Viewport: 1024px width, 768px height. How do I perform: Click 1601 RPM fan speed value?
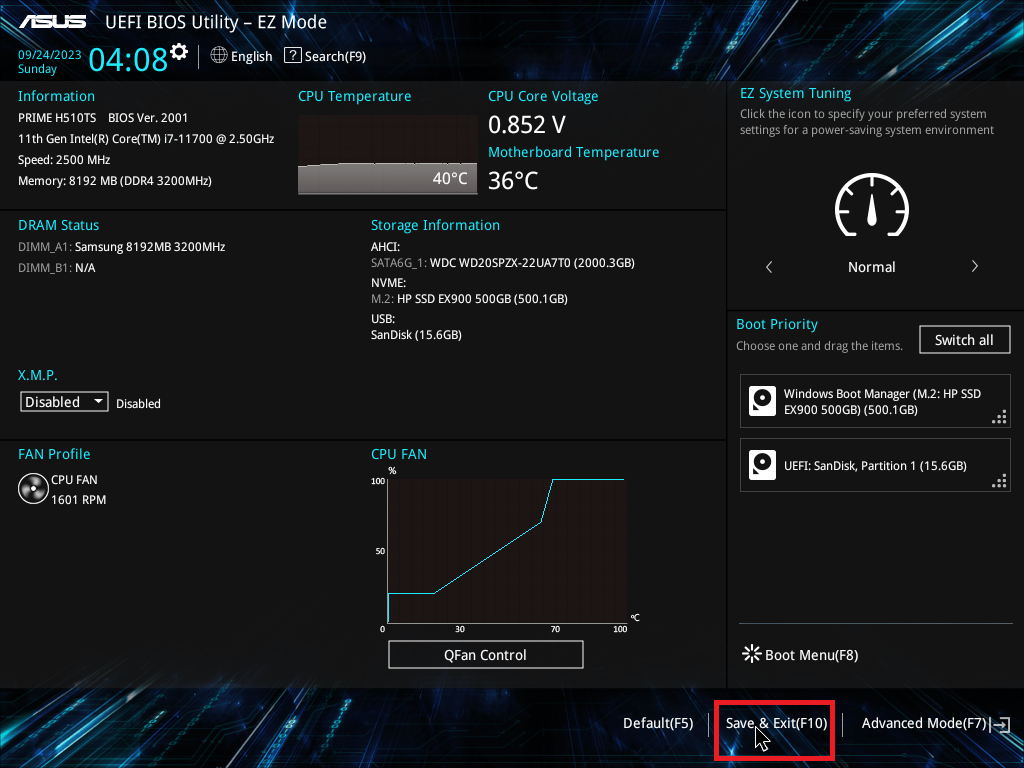click(78, 500)
